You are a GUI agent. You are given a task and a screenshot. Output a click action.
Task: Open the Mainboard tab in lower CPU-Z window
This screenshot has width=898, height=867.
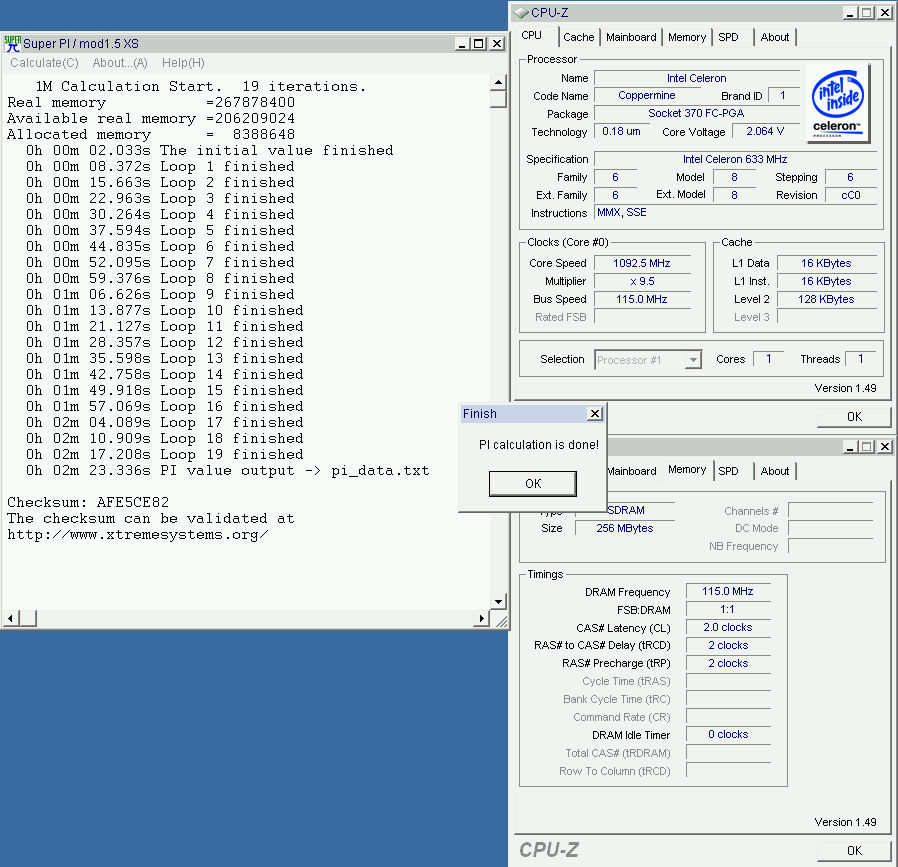(631, 471)
